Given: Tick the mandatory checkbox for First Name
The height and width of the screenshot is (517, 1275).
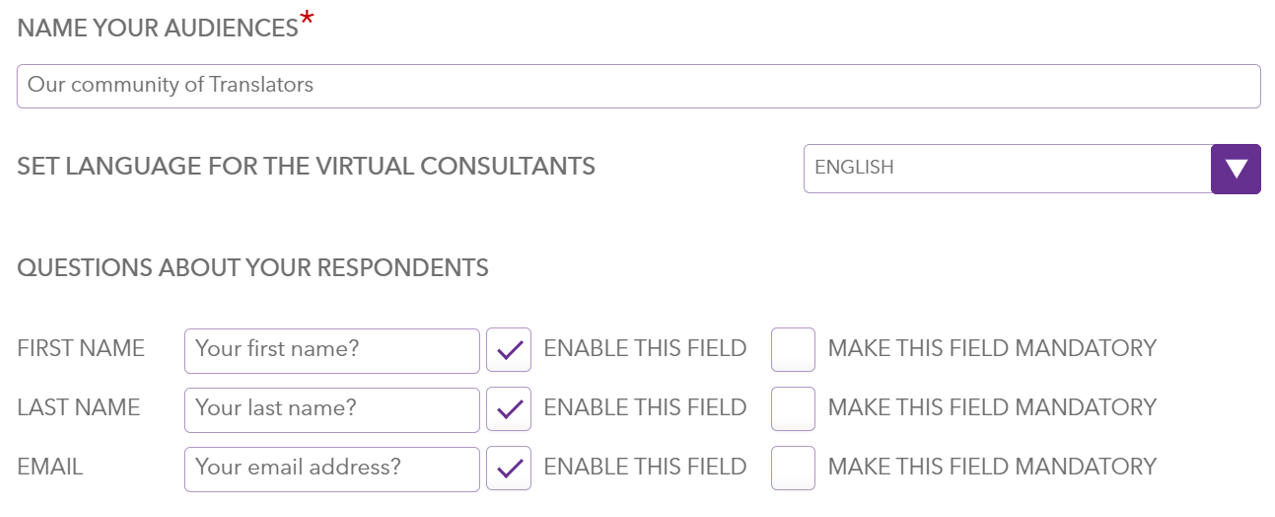Looking at the screenshot, I should tap(793, 350).
